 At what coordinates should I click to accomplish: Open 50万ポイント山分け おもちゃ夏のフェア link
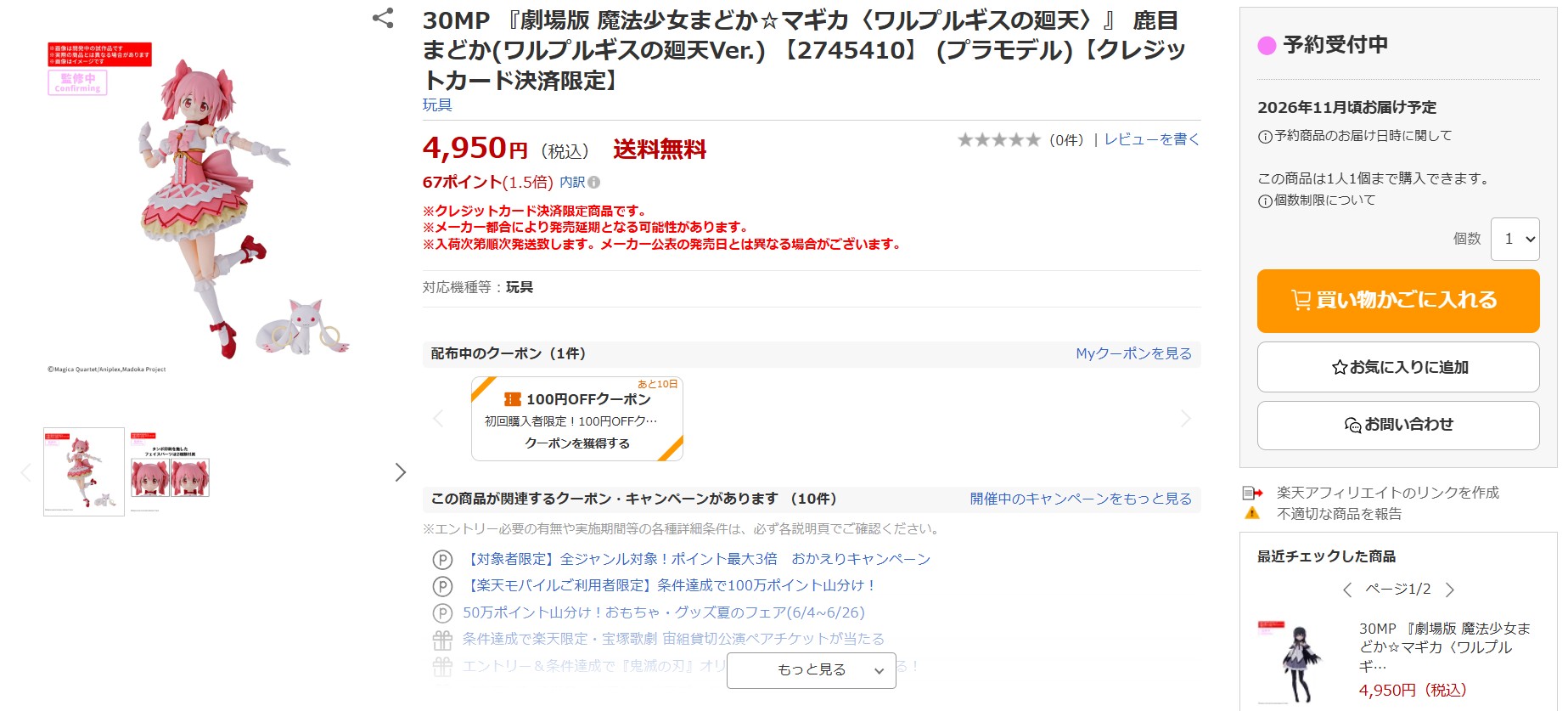(x=664, y=612)
